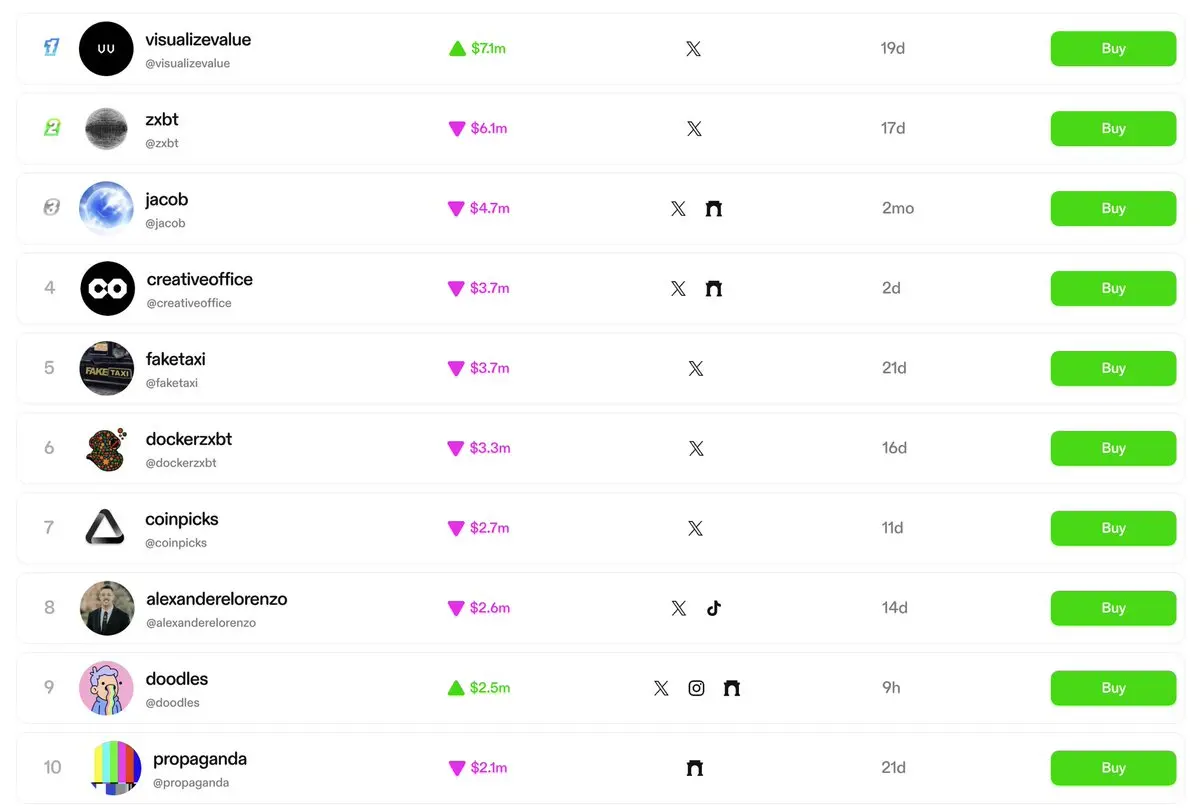This screenshot has height=811, width=1200.
Task: Open the creativeoffice profile name link
Action: click(200, 279)
